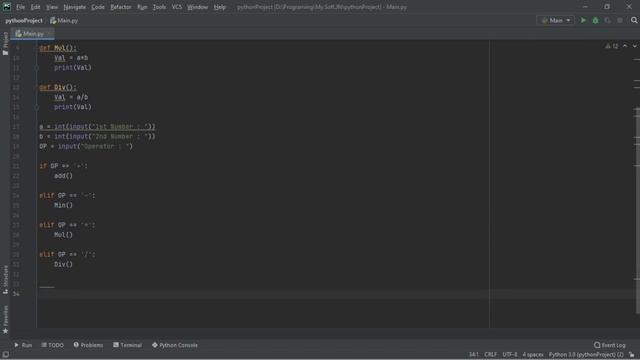Start debugging with the green bug icon
The width and height of the screenshot is (640, 360).
coord(596,20)
